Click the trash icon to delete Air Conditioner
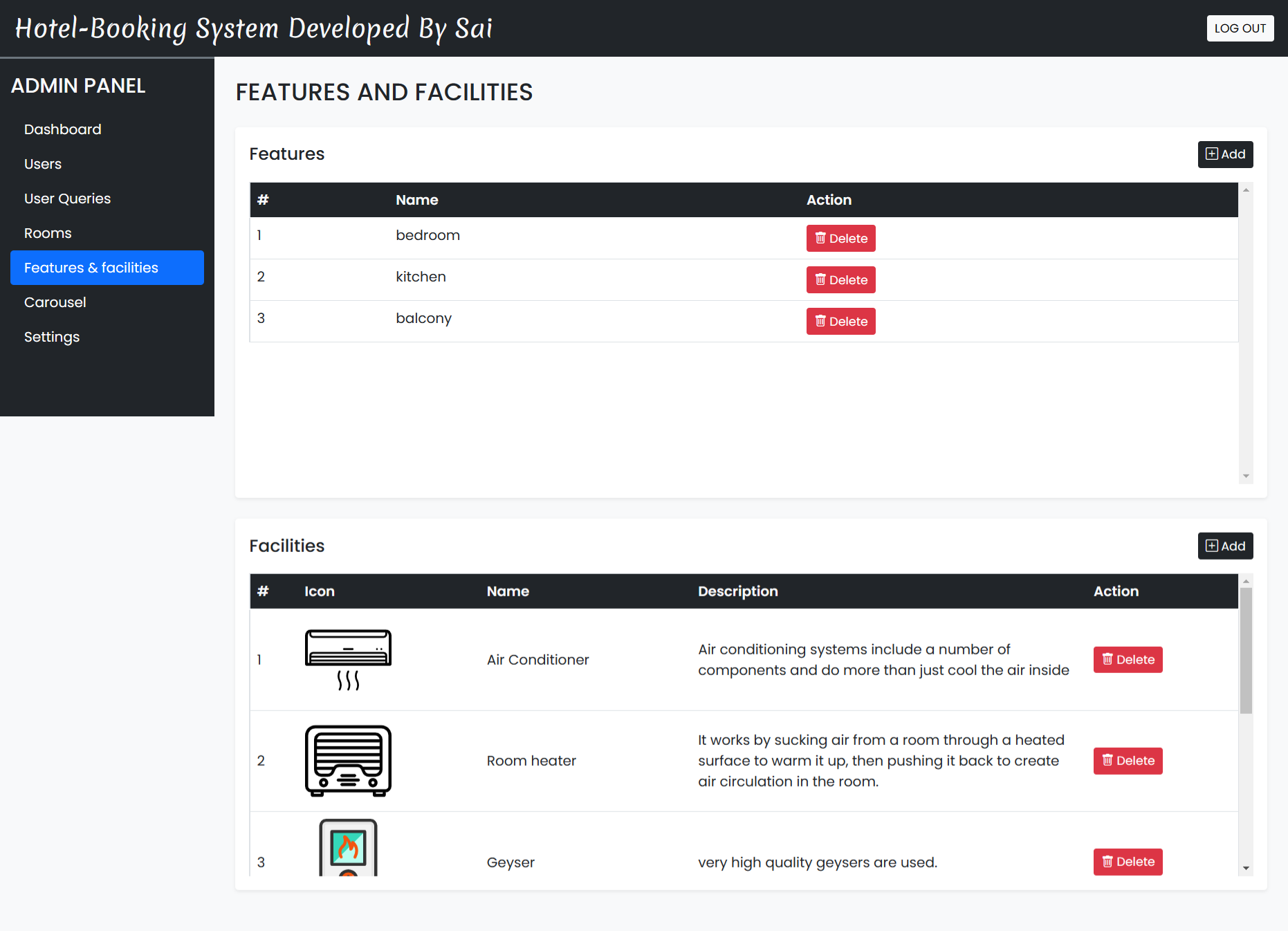This screenshot has width=1288, height=931. [x=1108, y=659]
